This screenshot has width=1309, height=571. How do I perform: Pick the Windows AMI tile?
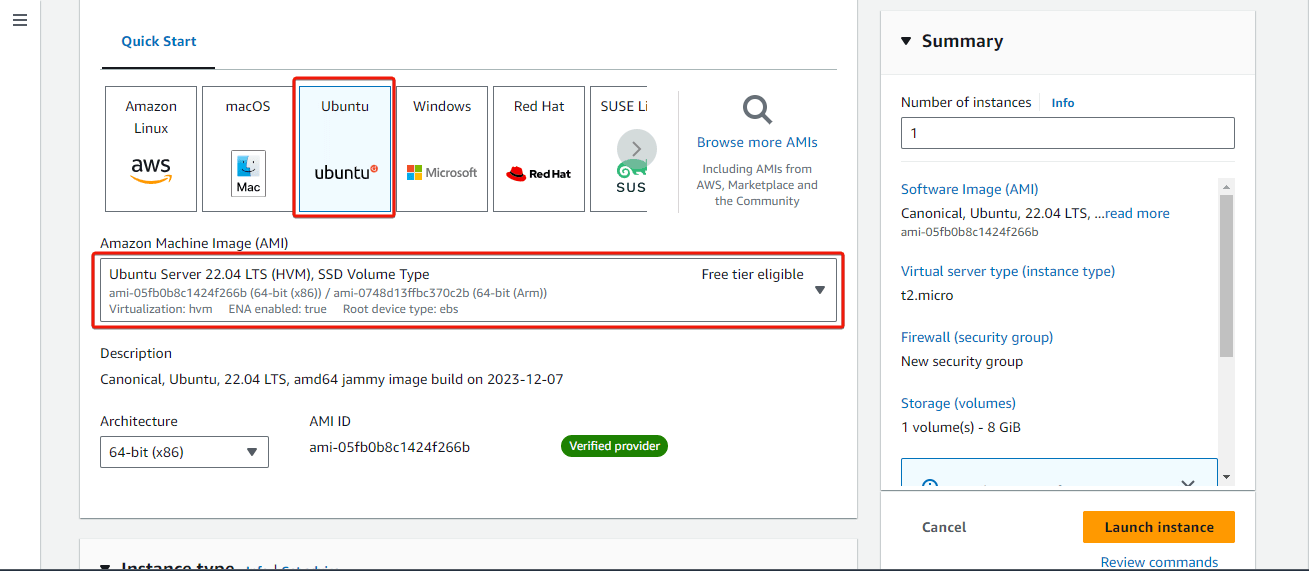pyautogui.click(x=442, y=149)
